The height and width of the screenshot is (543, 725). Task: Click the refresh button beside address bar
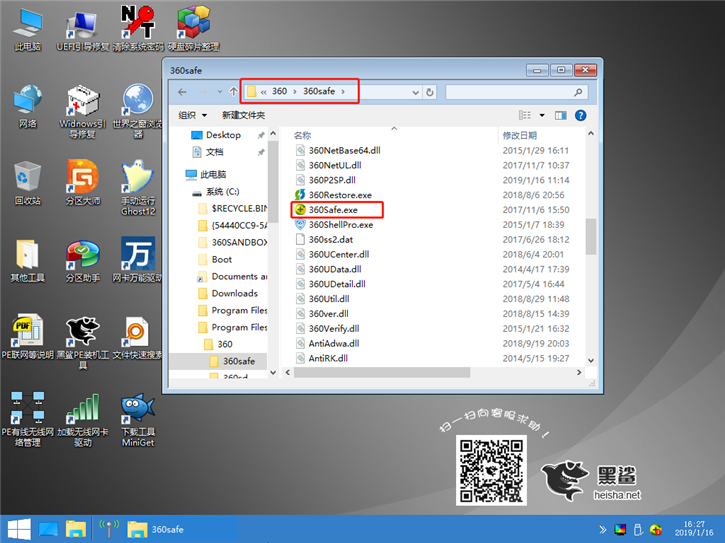pos(430,92)
